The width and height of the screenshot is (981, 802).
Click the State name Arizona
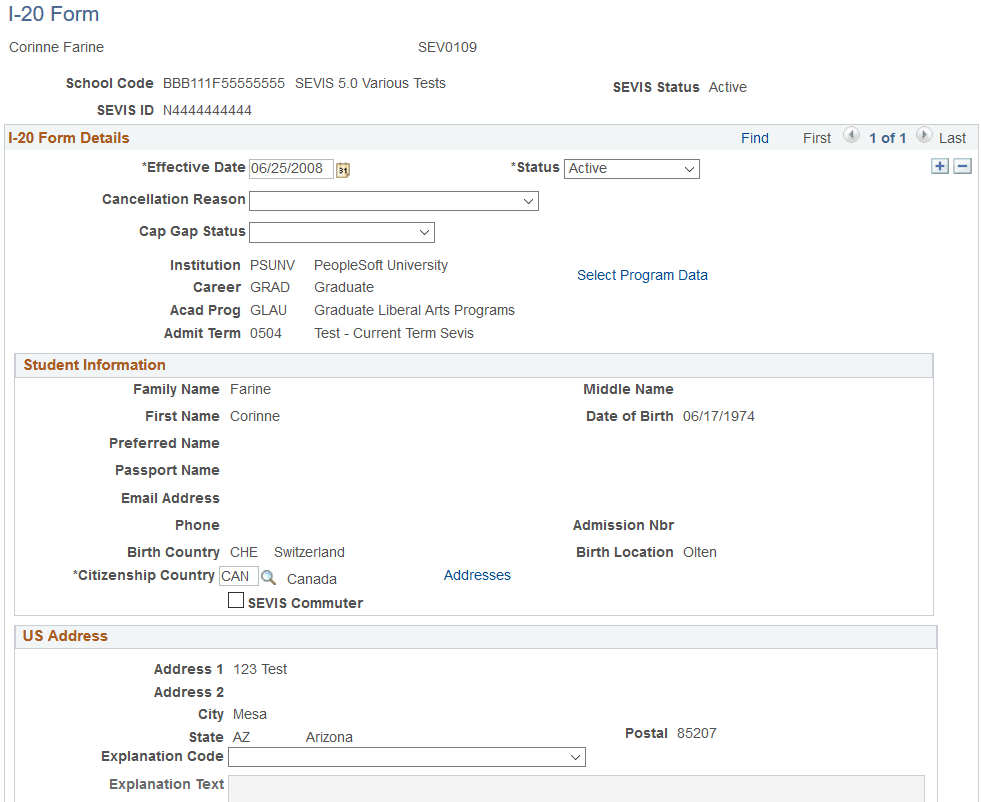pos(329,738)
